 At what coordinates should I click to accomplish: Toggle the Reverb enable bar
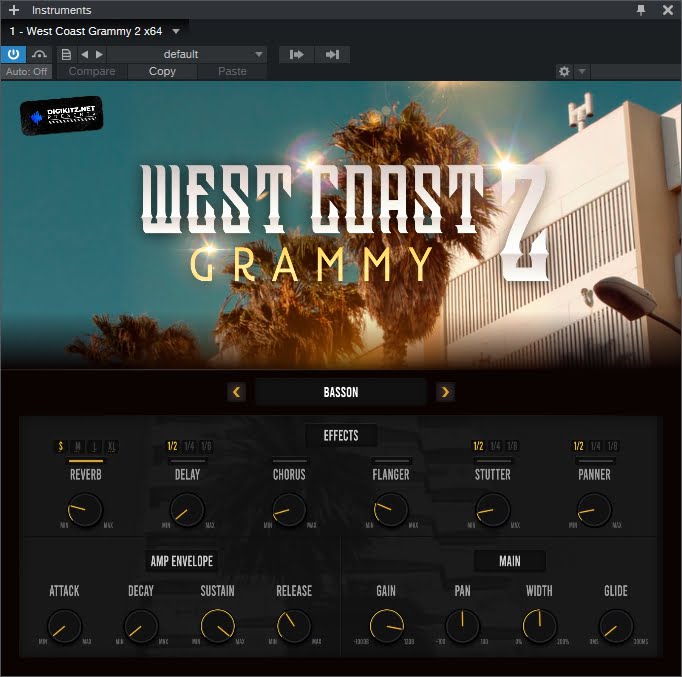pyautogui.click(x=86, y=461)
